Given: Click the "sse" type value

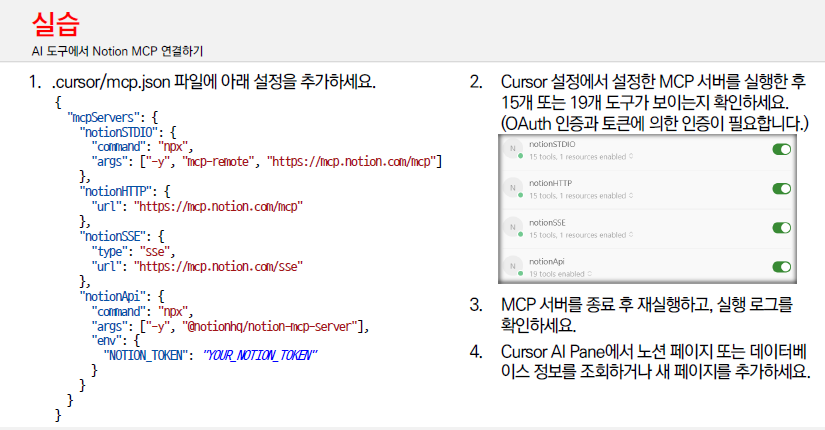Looking at the screenshot, I should click(154, 252).
